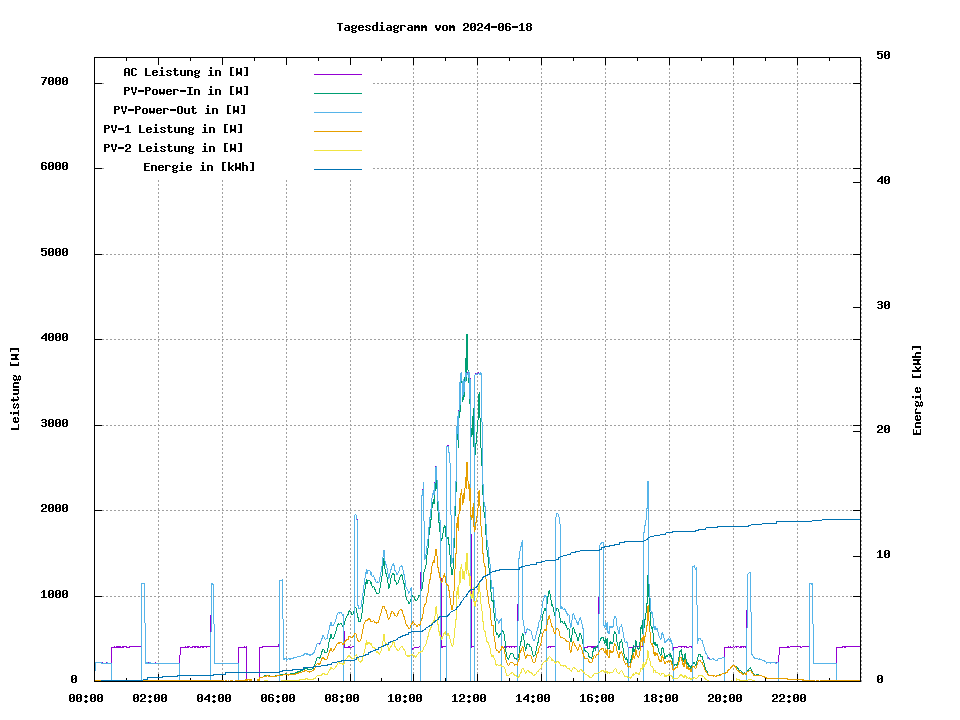Select the 'PV-1 Leistung in [W]' legend label

coord(173,129)
